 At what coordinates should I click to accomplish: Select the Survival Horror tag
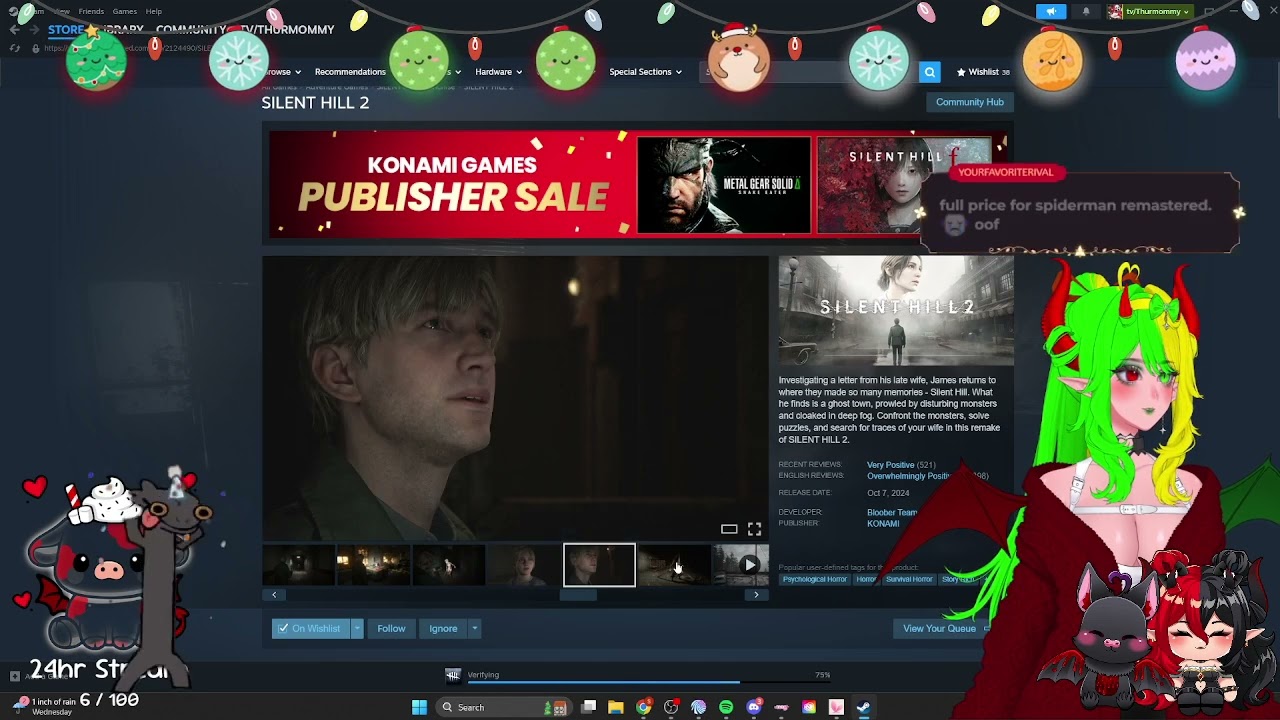(x=909, y=580)
